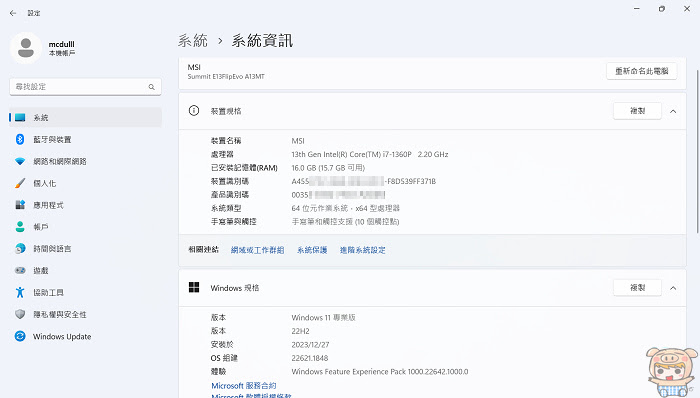Screen dimensions: 700x398
Task: Select the 64 位元作業系統 system type text
Action: (x=346, y=208)
